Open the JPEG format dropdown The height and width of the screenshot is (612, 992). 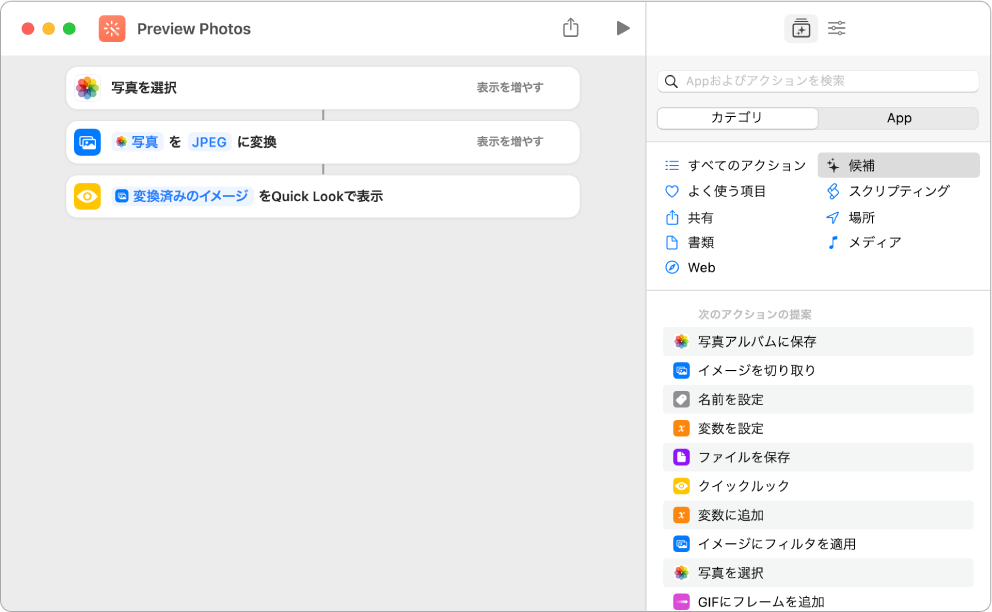click(209, 142)
